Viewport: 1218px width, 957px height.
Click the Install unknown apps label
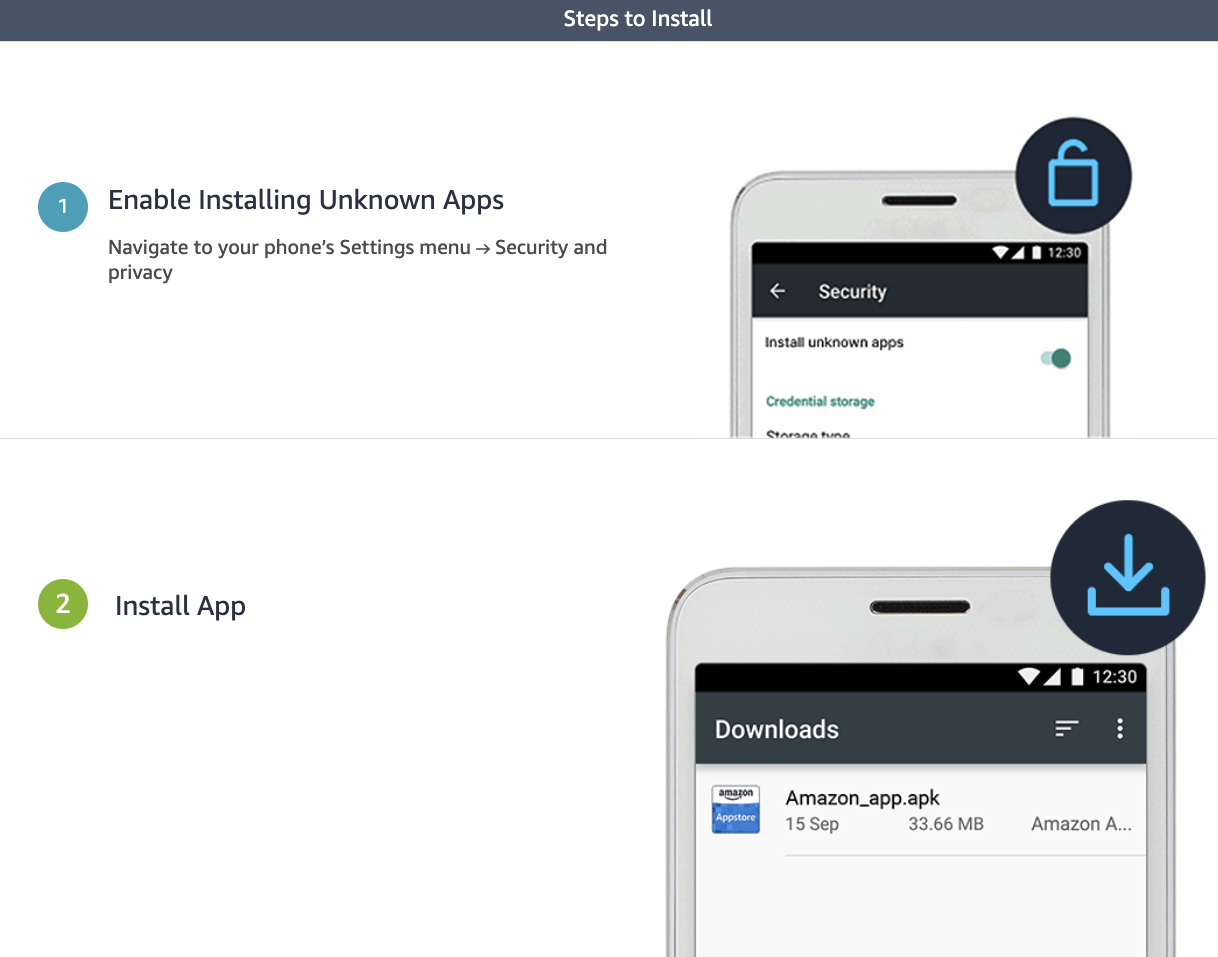[834, 342]
